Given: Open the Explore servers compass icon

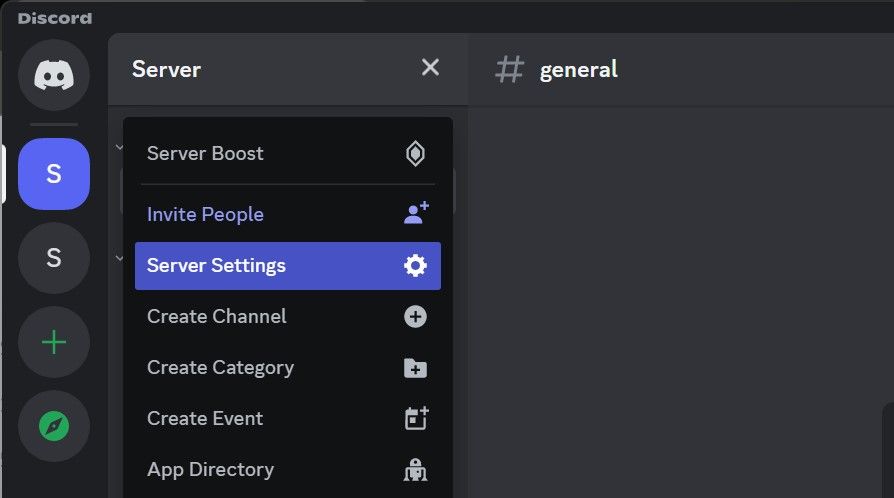Looking at the screenshot, I should [53, 427].
